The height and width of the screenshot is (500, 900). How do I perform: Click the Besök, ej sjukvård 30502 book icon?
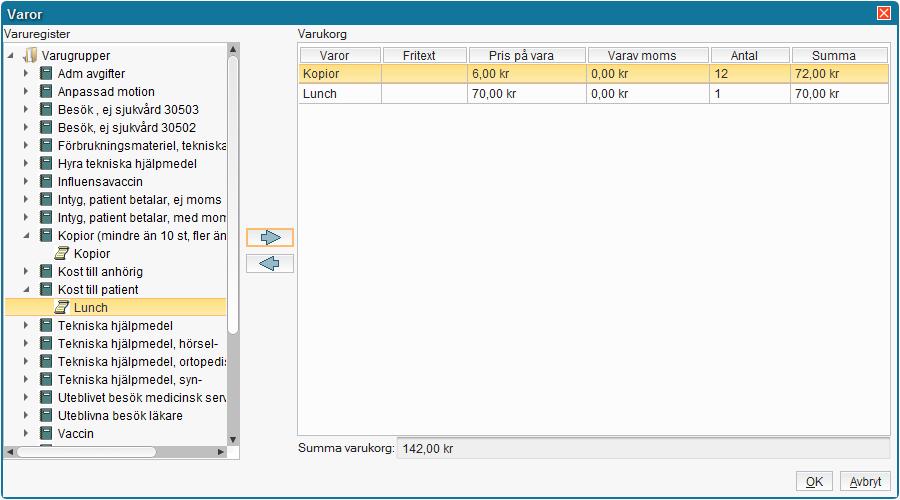click(x=46, y=127)
